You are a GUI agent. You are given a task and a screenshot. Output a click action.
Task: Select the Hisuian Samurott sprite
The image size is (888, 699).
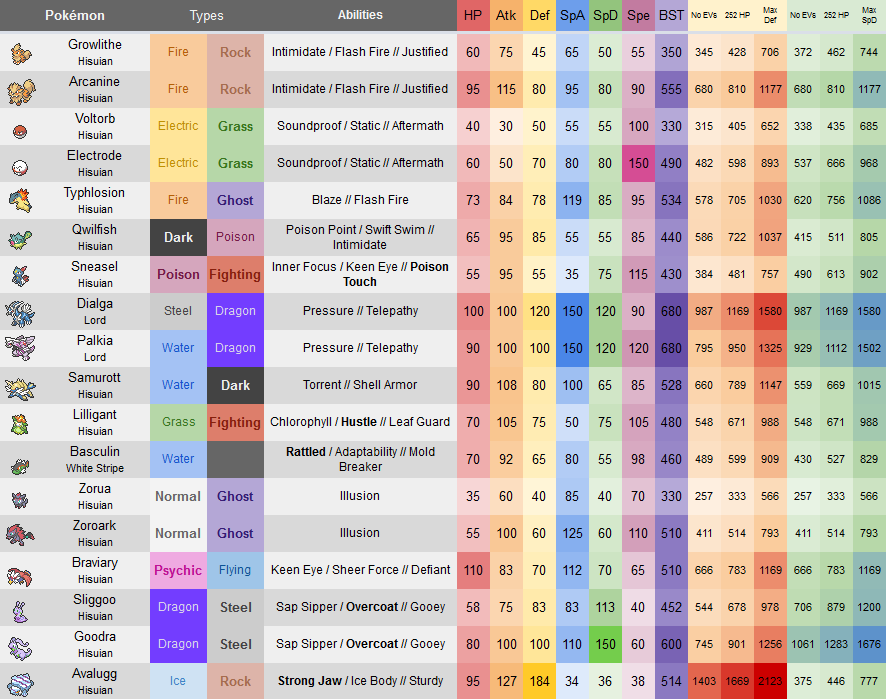[20, 386]
